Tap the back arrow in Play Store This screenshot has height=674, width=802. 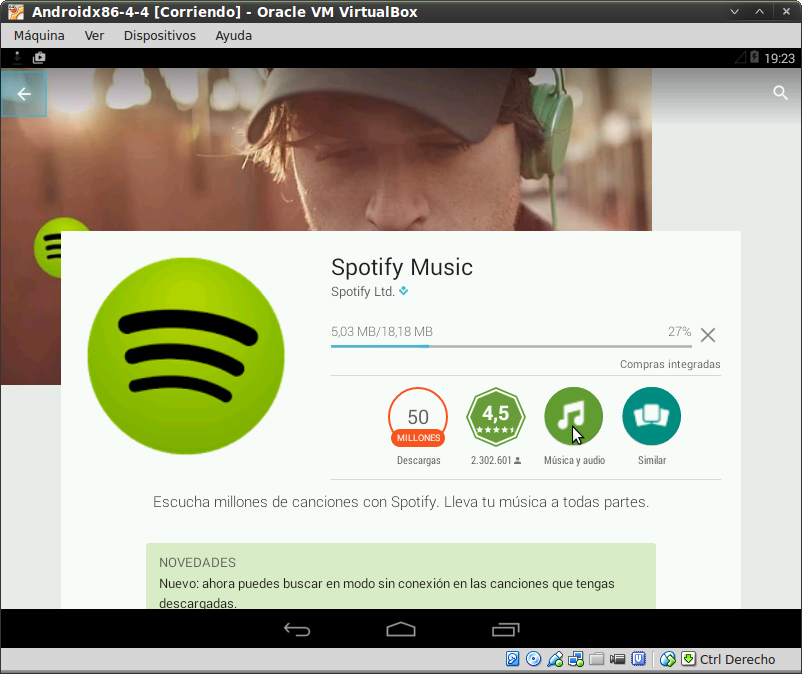click(24, 94)
